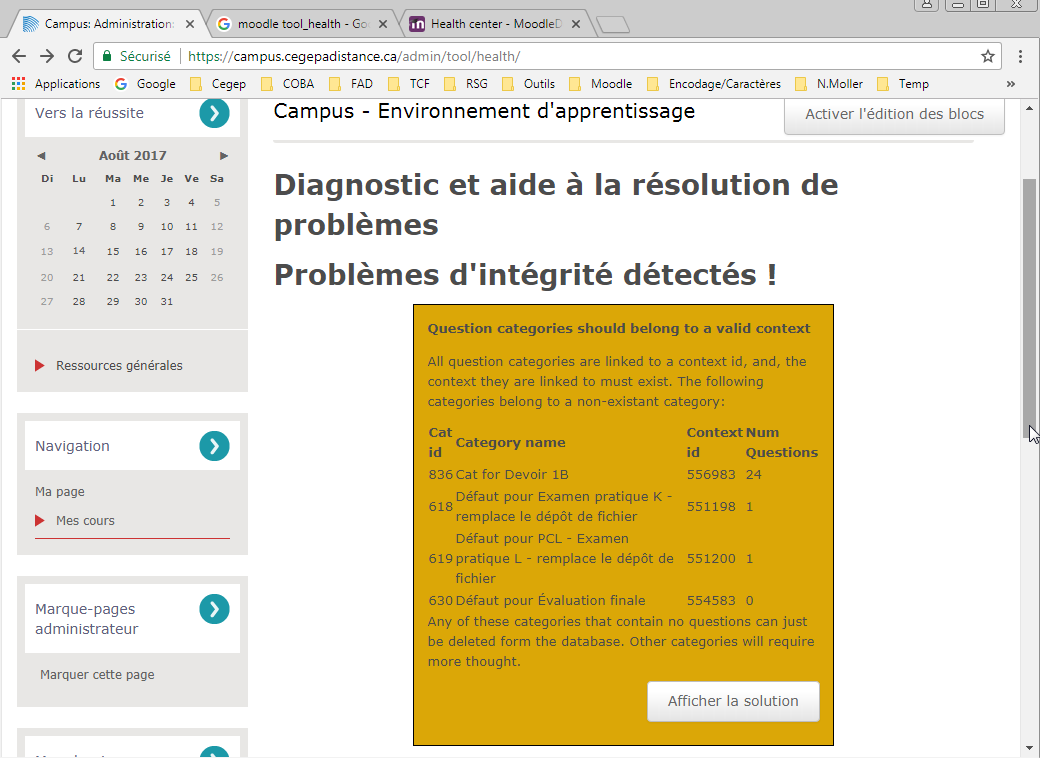
Task: Click the browser back arrow
Action: click(x=19, y=56)
